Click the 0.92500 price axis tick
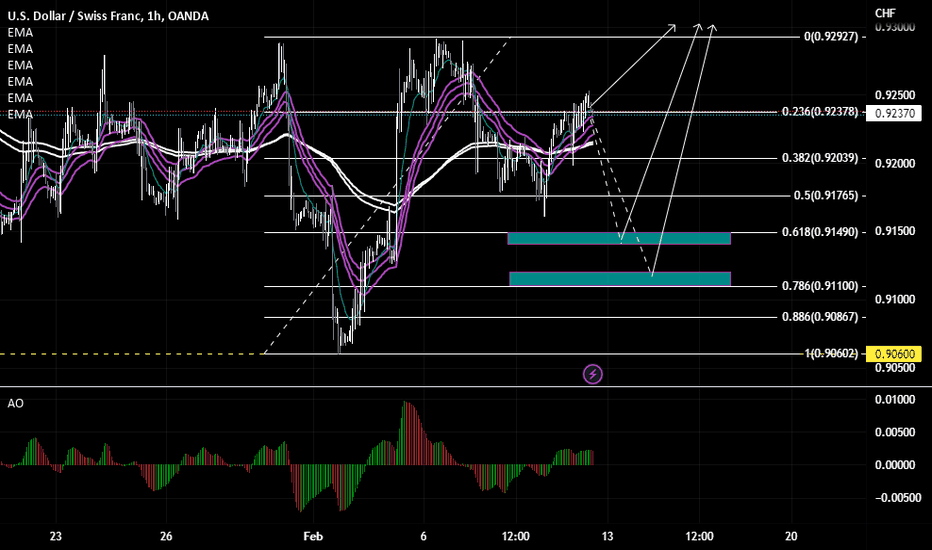The width and height of the screenshot is (932, 550). coord(895,95)
